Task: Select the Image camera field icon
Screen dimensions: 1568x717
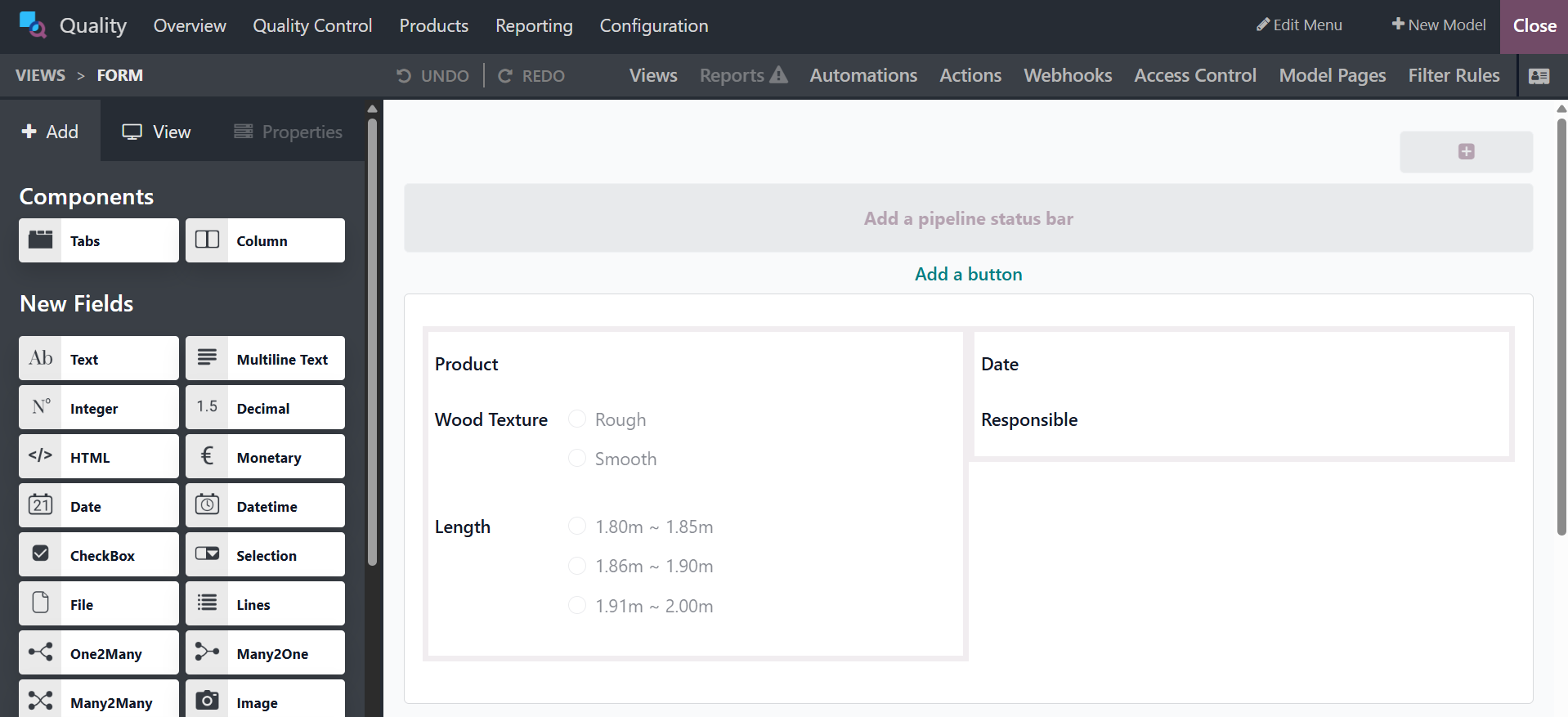Action: click(x=207, y=701)
